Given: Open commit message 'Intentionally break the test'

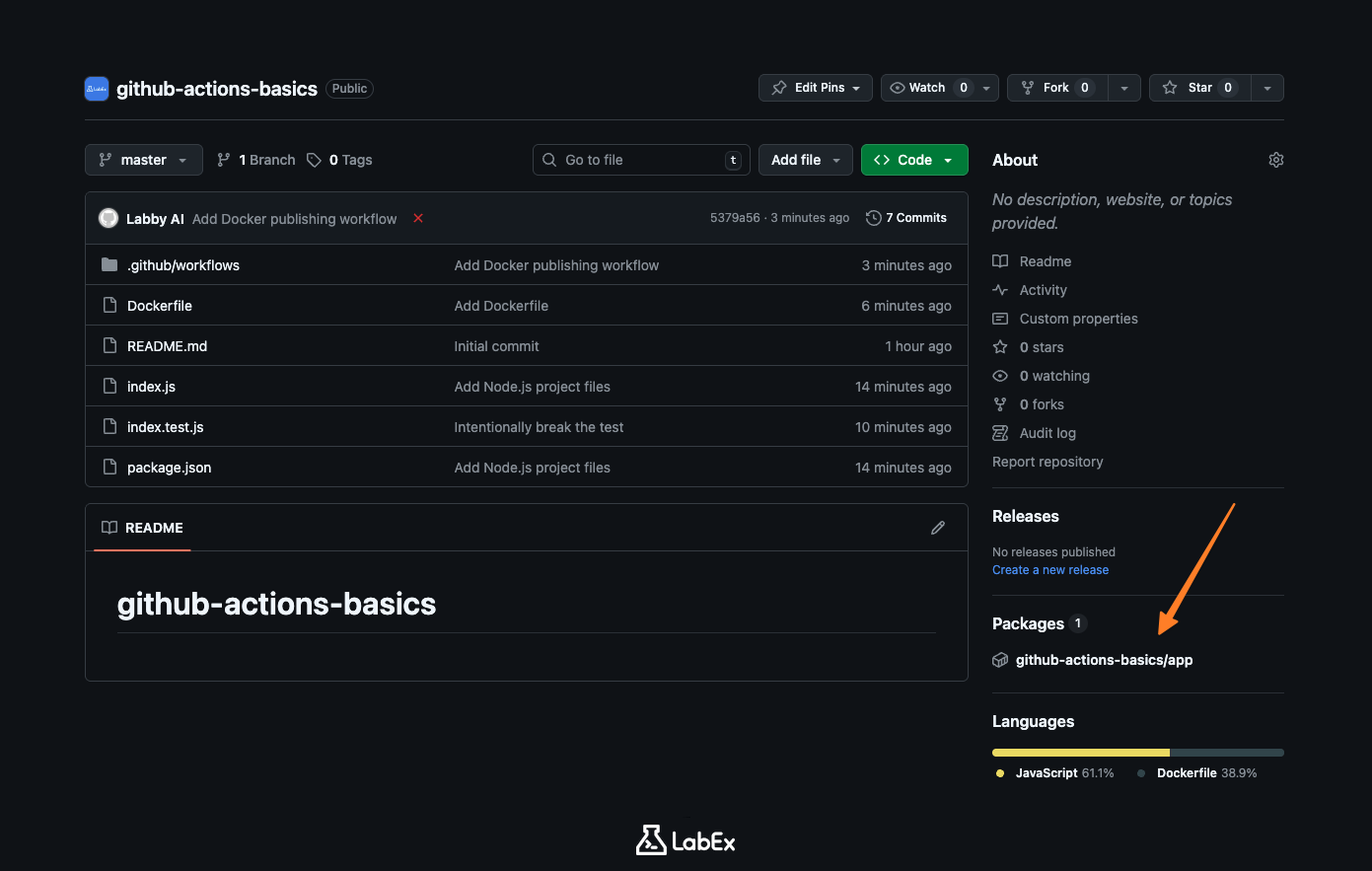Looking at the screenshot, I should [x=539, y=427].
